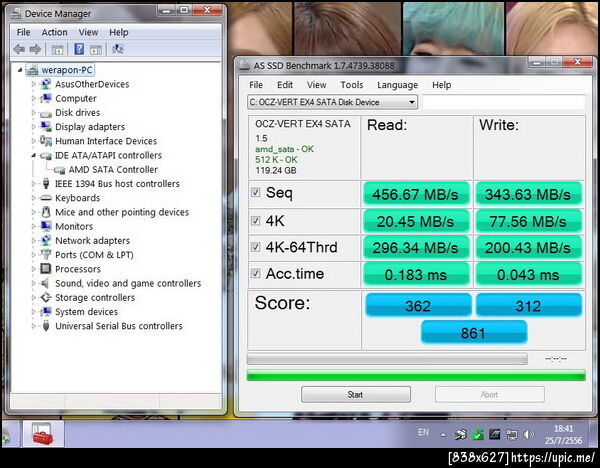This screenshot has height=468, width=600.
Task: Click the EN language indicator in taskbar
Action: (x=423, y=432)
